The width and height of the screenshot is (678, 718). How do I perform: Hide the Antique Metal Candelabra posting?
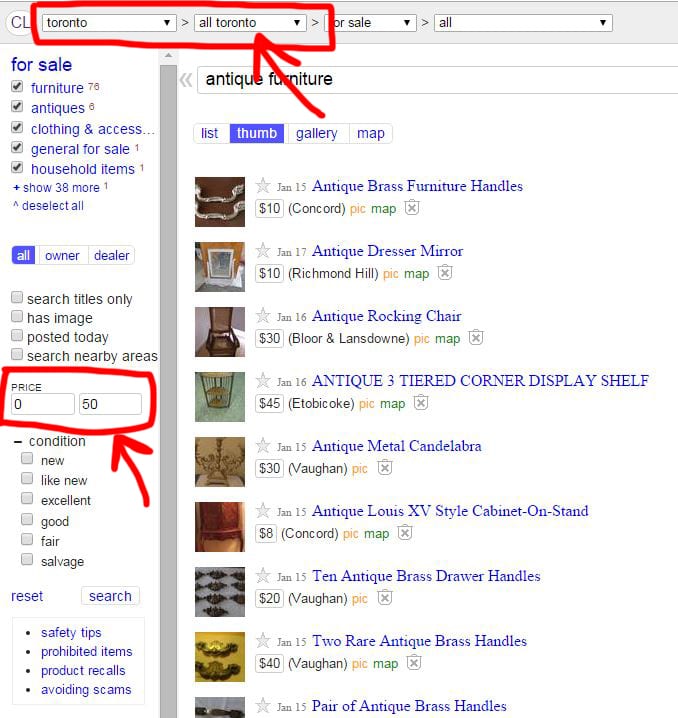point(385,468)
